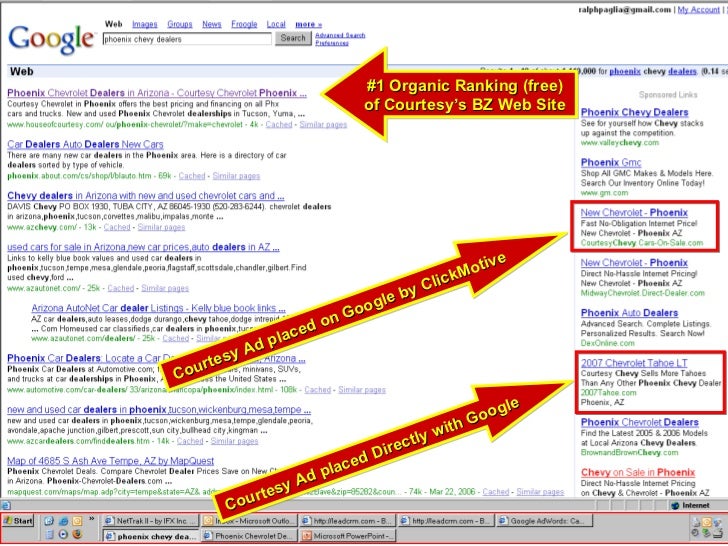This screenshot has width=728, height=546.
Task: Open the Local search tab
Action: click(x=276, y=24)
